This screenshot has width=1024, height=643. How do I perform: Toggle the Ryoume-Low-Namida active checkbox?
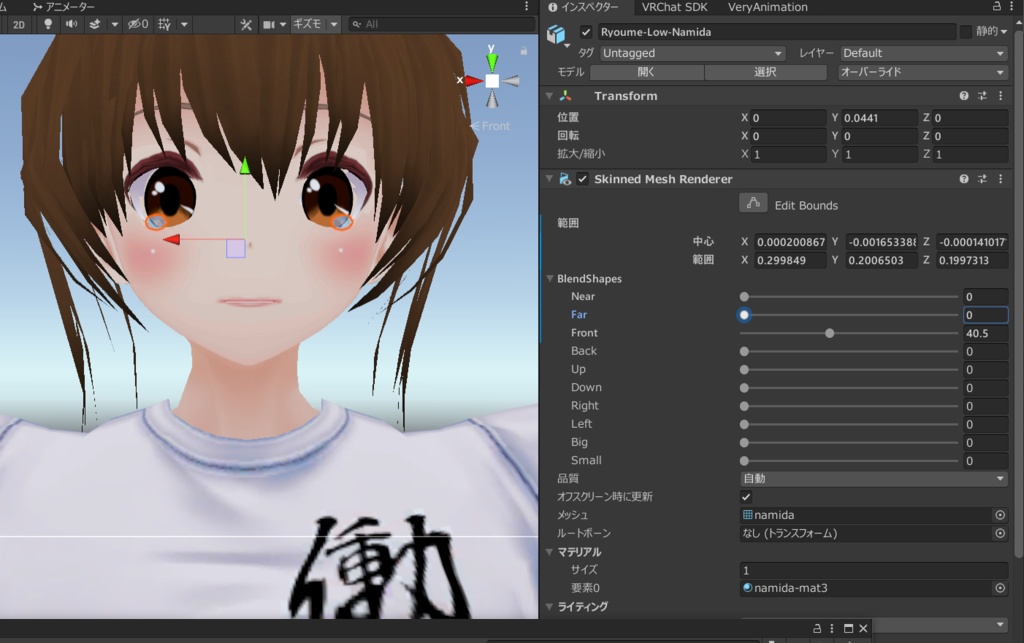[585, 32]
